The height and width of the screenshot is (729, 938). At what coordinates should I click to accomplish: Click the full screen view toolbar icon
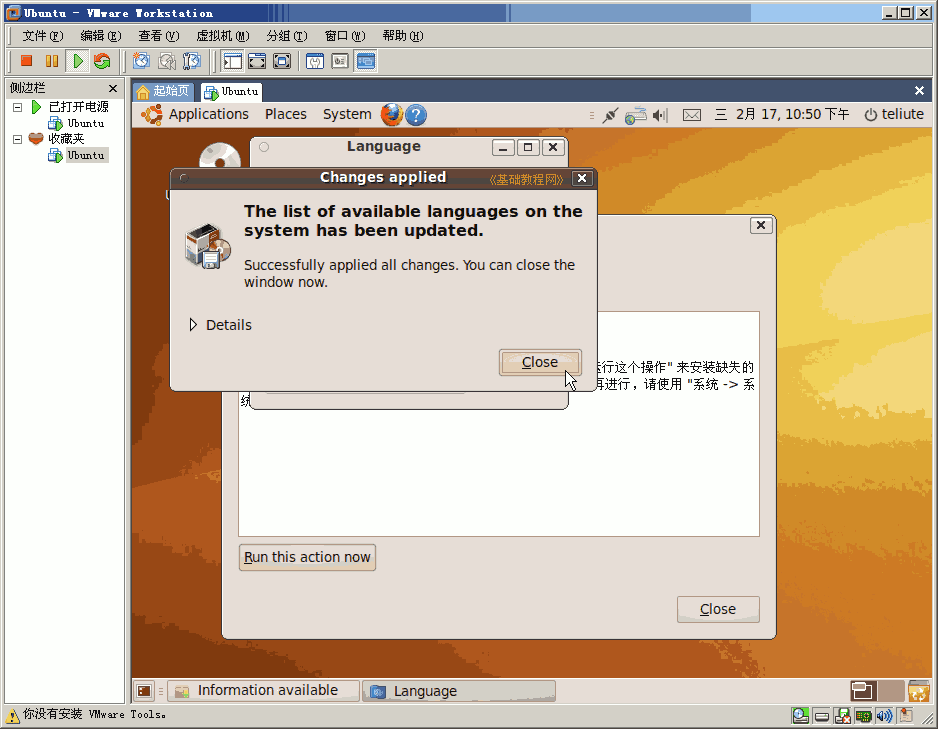click(257, 61)
